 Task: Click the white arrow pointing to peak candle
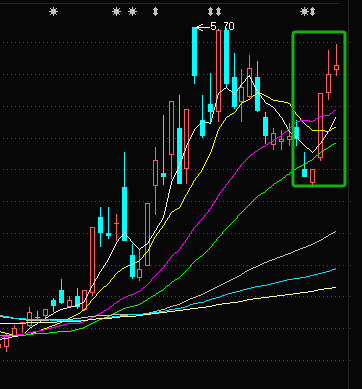203,27
